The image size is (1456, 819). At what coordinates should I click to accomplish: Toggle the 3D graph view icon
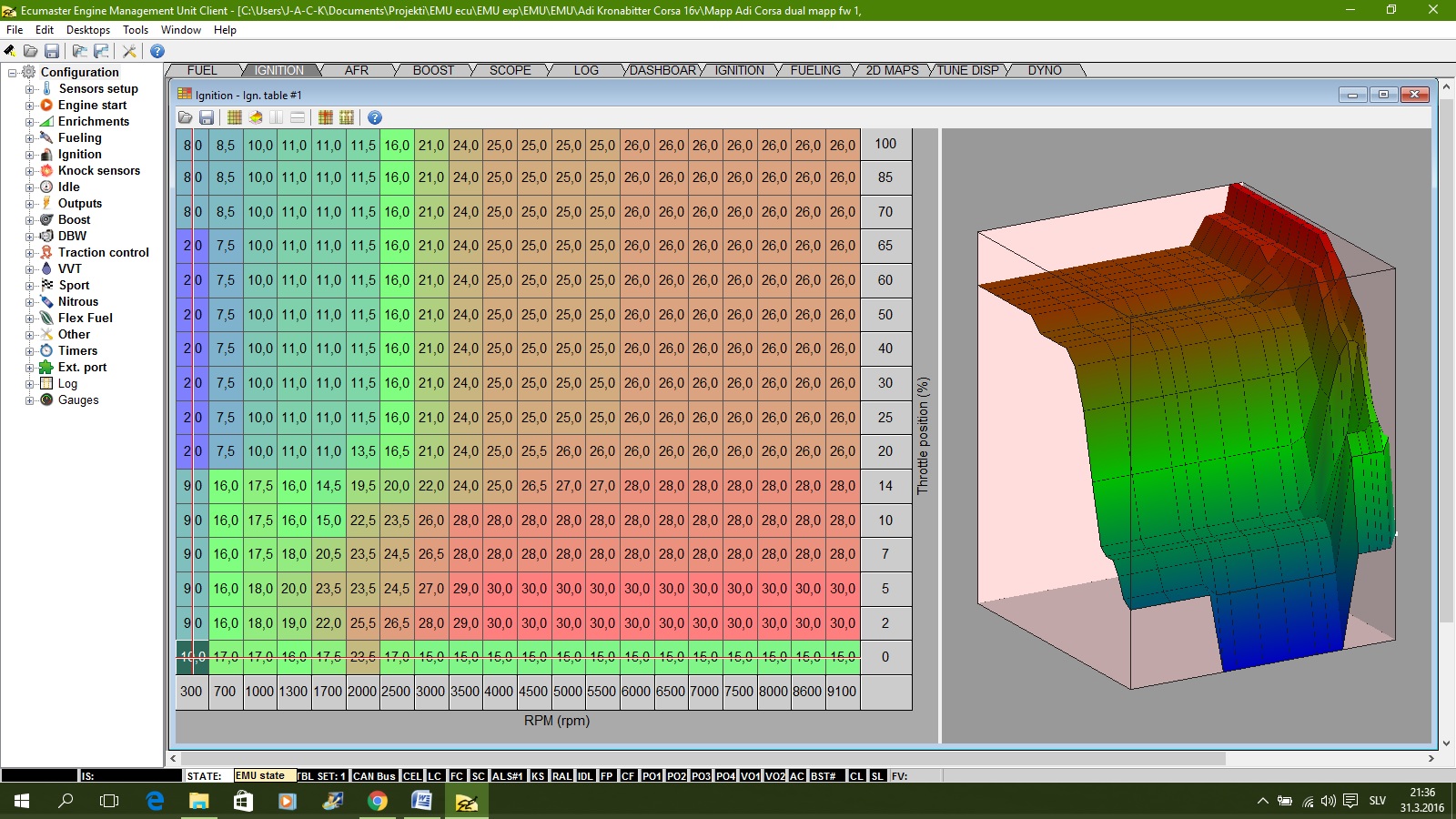256,117
